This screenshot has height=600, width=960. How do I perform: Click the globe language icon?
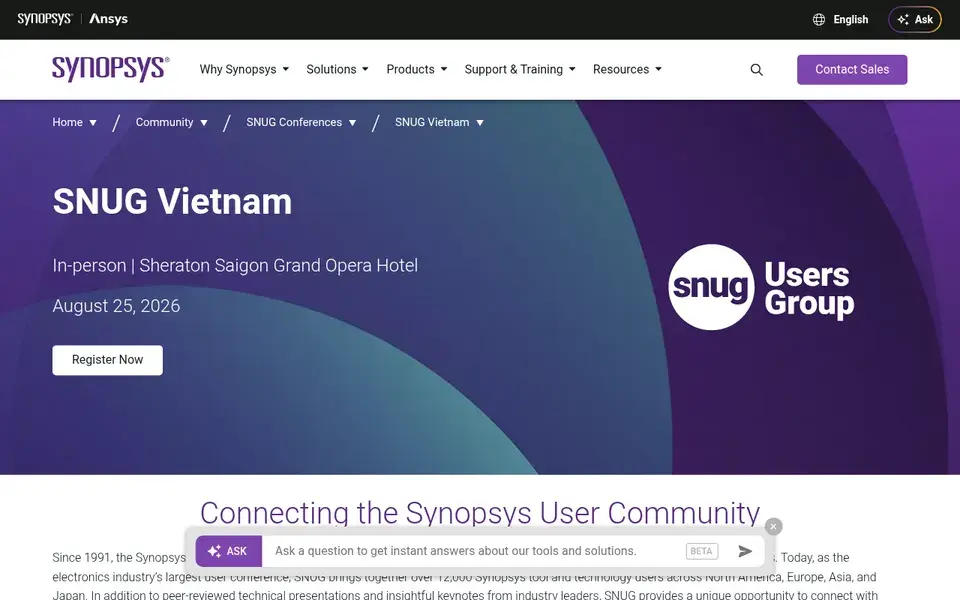point(819,20)
